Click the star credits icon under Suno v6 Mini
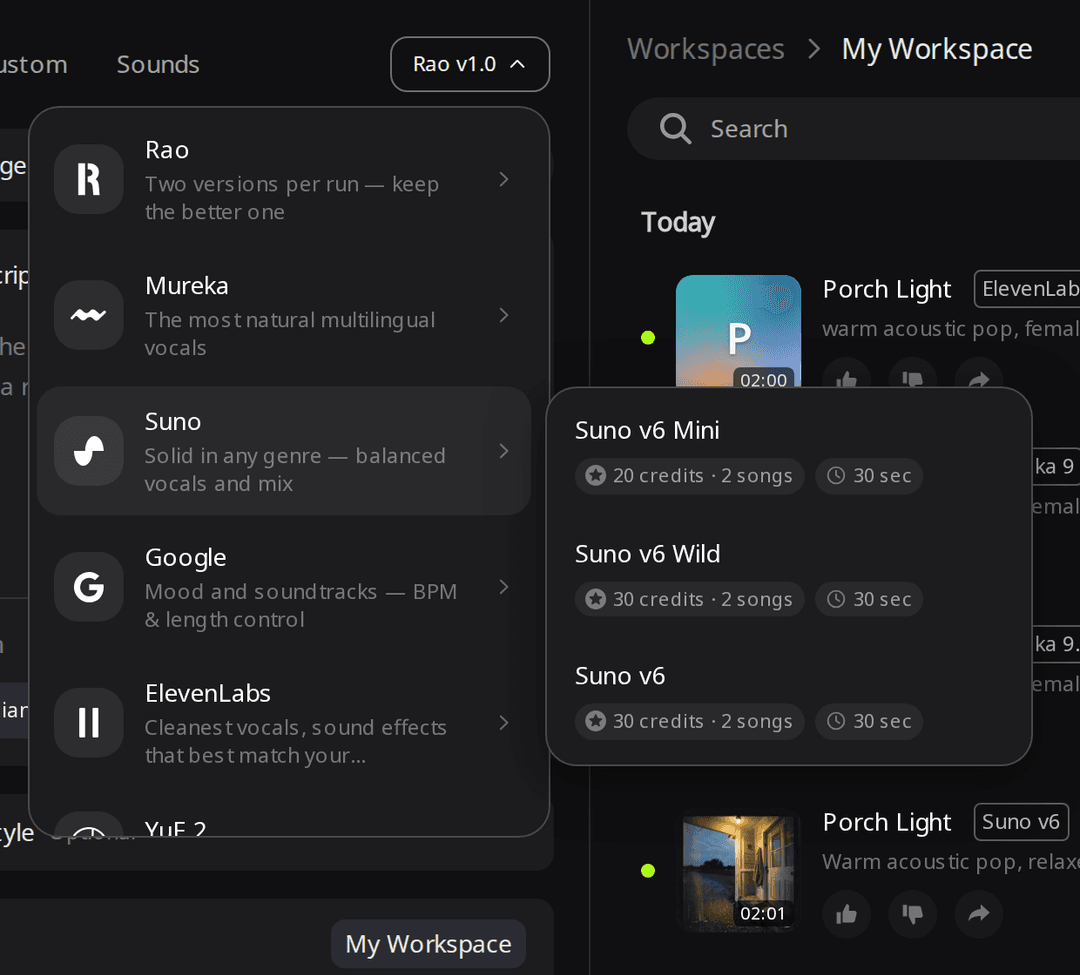The height and width of the screenshot is (975, 1080). (x=596, y=475)
